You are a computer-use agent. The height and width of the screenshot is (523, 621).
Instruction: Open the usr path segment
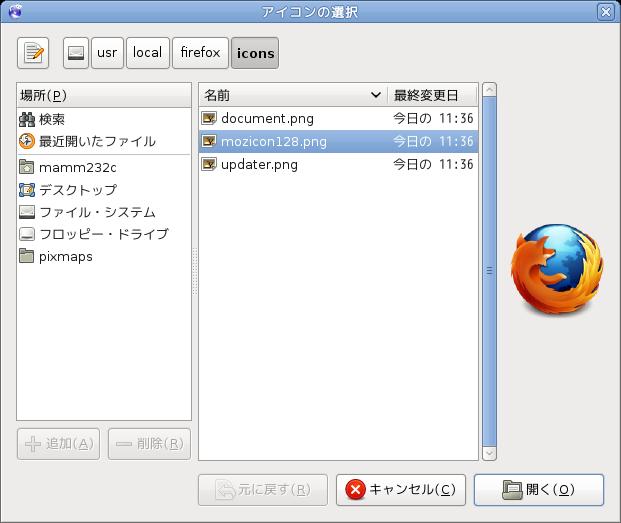[107, 53]
